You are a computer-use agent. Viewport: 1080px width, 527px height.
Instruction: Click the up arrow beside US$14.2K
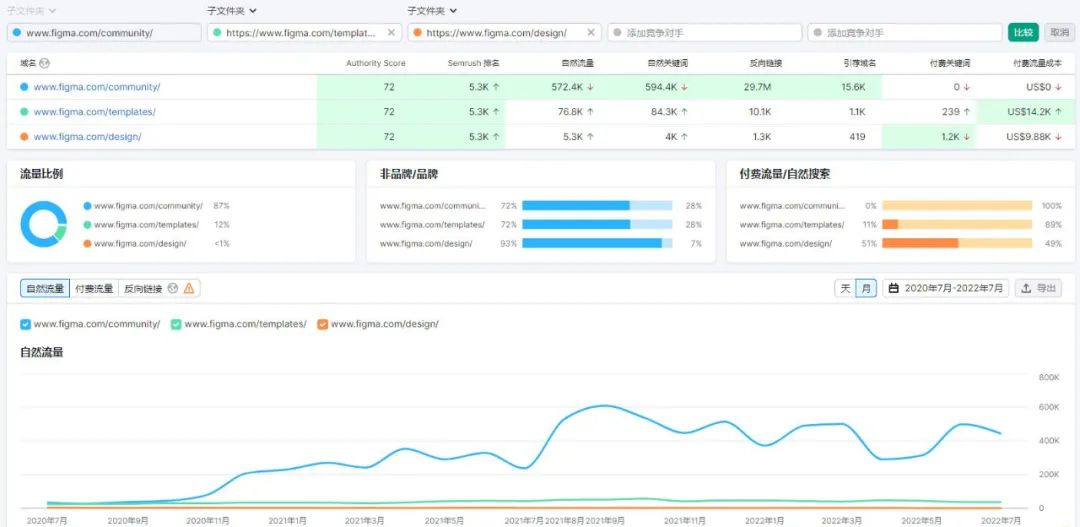[1059, 112]
